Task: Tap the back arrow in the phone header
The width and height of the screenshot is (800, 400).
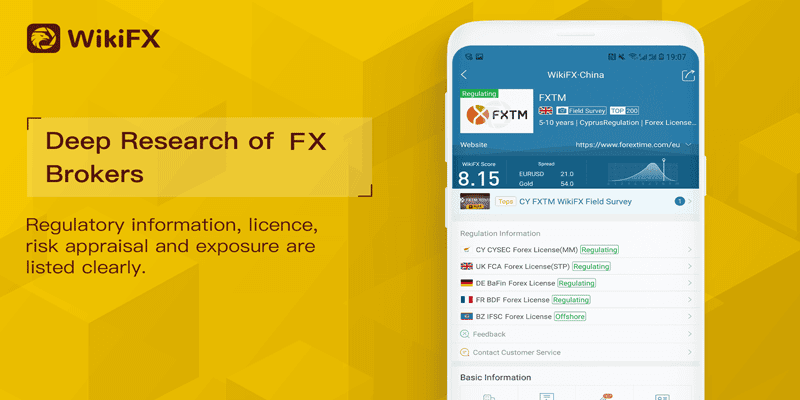Action: tap(464, 75)
